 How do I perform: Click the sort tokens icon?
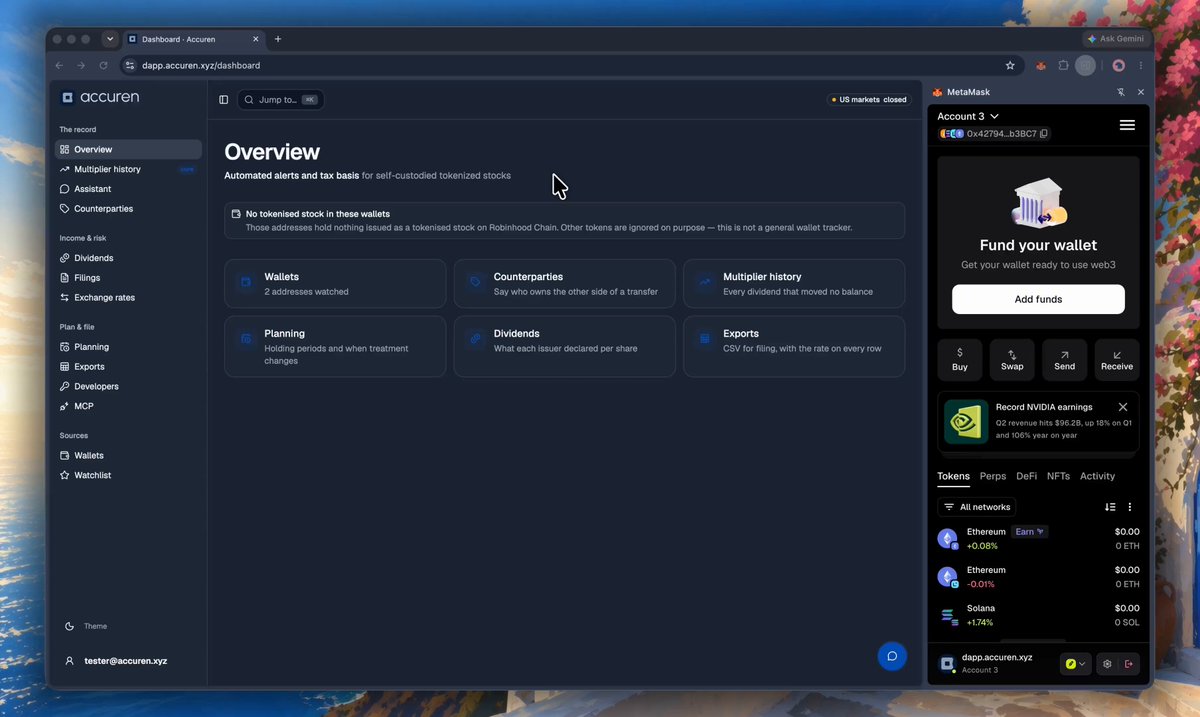(x=1110, y=507)
